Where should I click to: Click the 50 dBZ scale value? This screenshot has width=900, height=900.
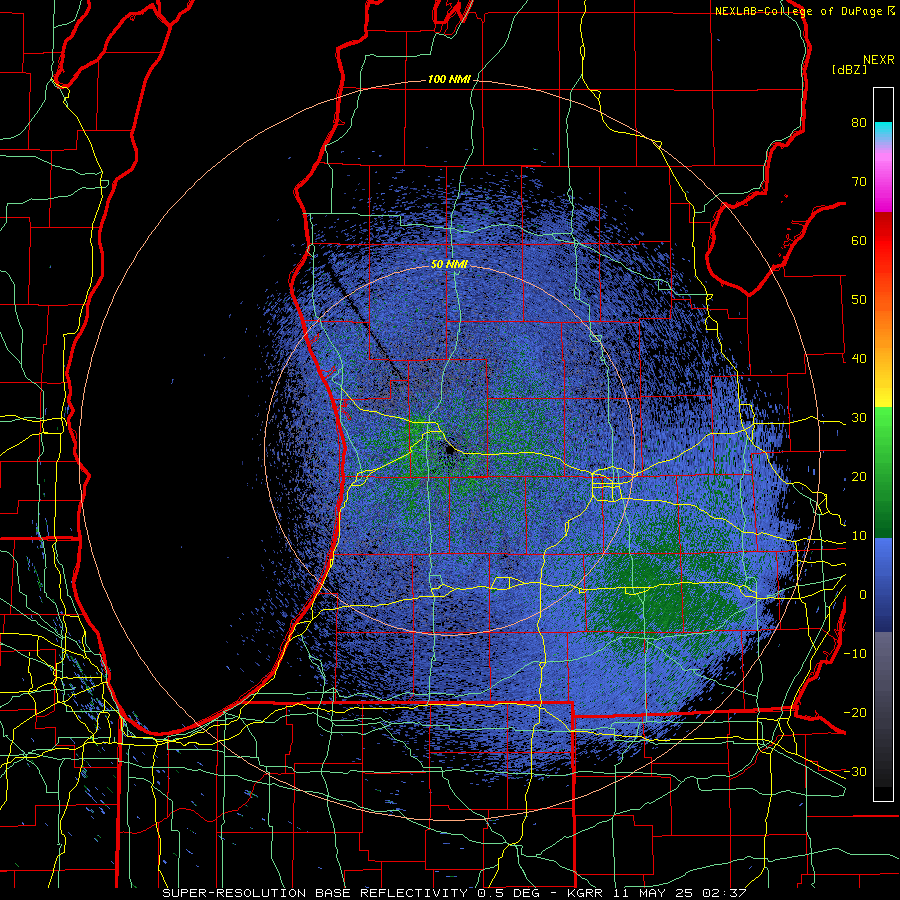[859, 300]
